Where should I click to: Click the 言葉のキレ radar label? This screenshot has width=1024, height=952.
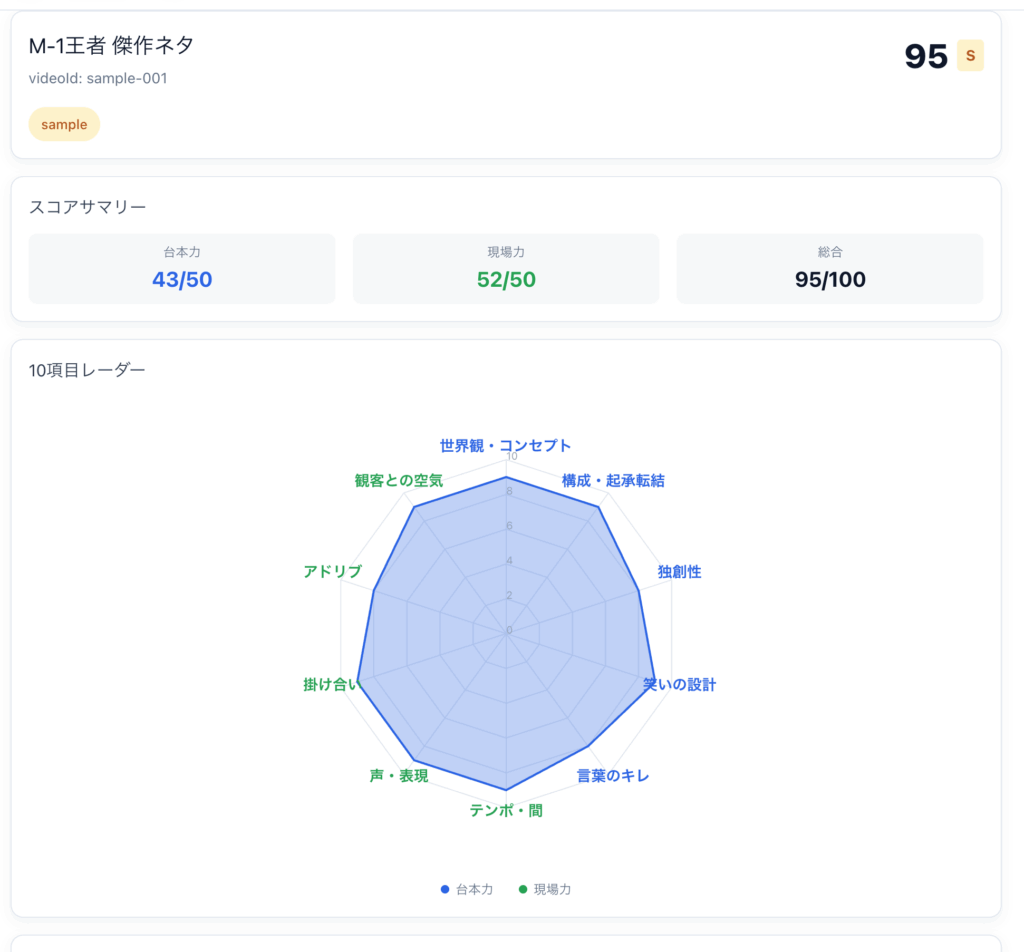[613, 776]
